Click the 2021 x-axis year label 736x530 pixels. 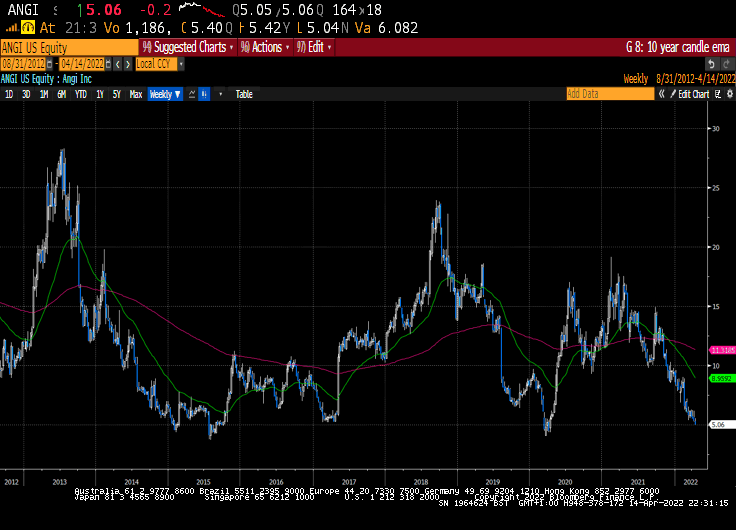point(638,482)
